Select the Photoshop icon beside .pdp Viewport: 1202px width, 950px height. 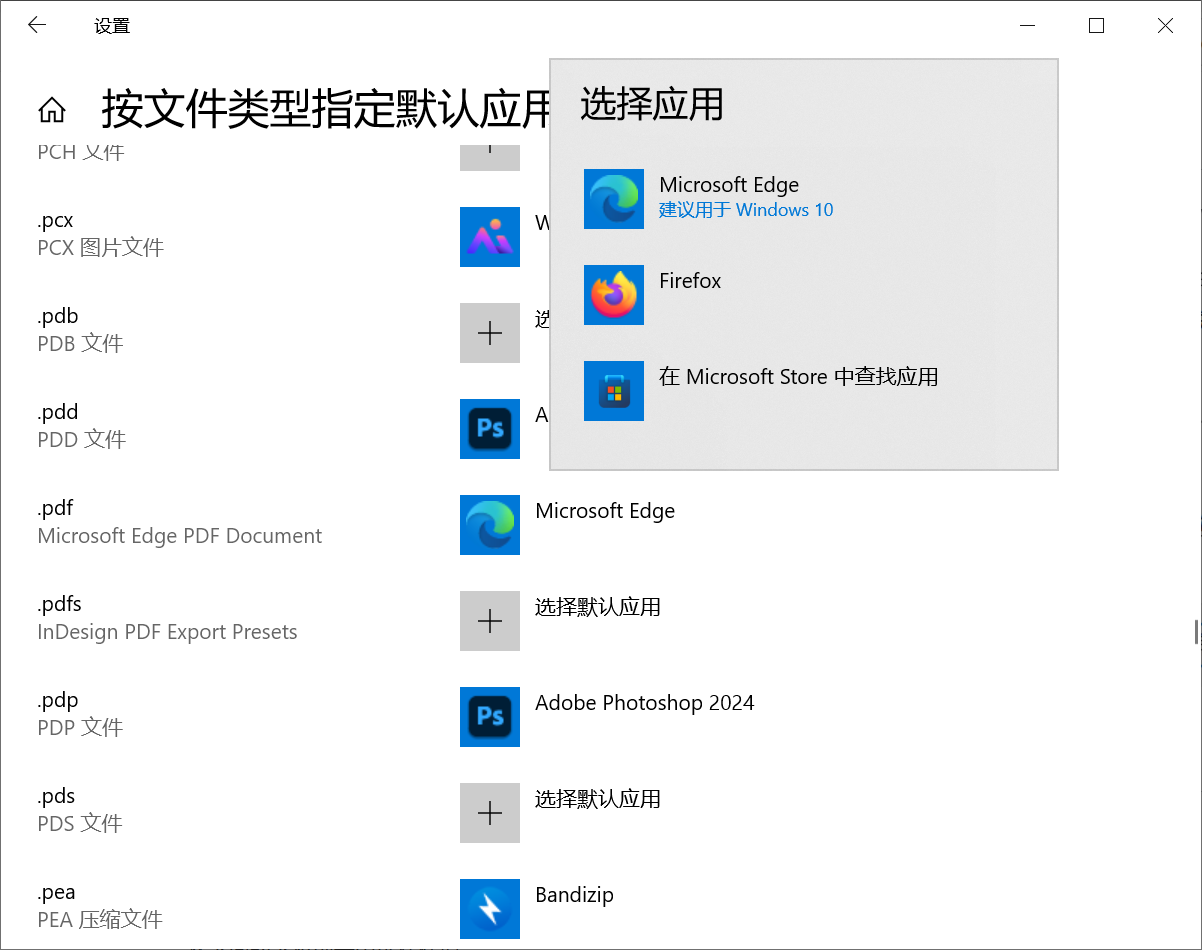(x=489, y=717)
